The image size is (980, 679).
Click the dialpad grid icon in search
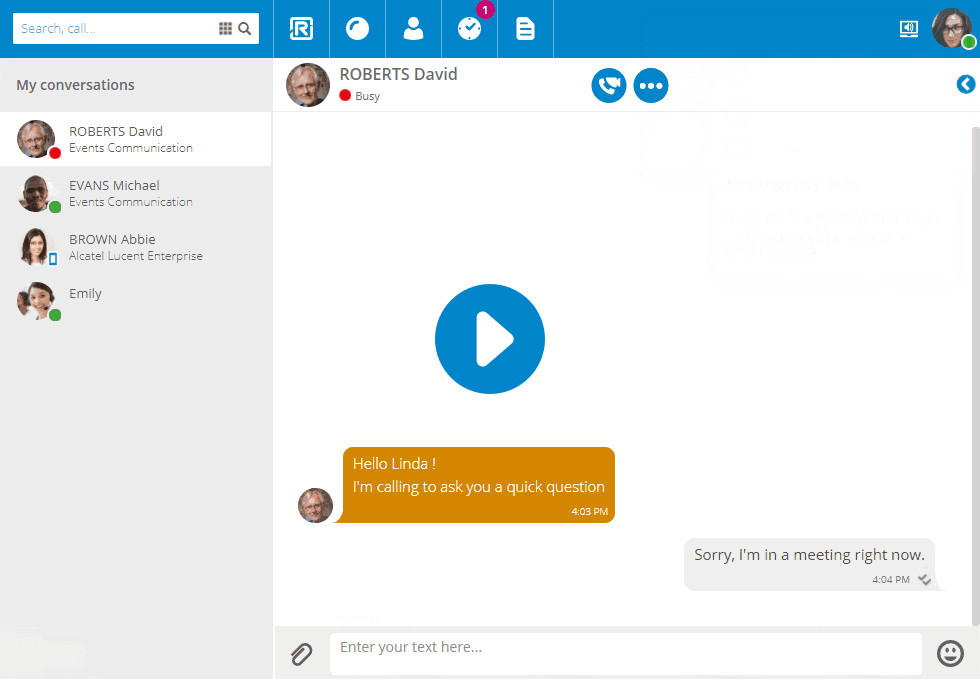(225, 29)
